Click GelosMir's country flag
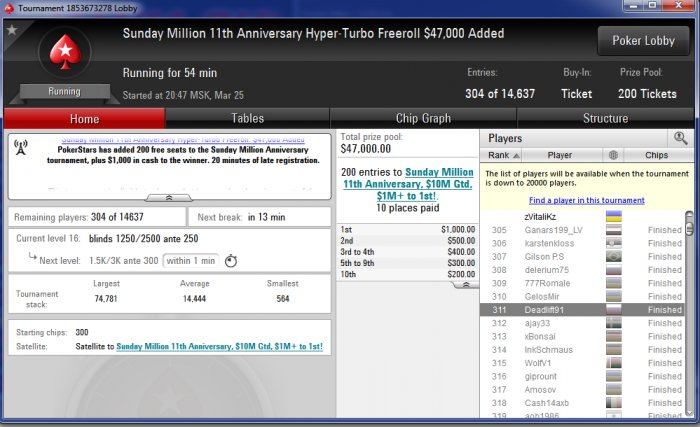The height and width of the screenshot is (427, 700). (x=614, y=297)
